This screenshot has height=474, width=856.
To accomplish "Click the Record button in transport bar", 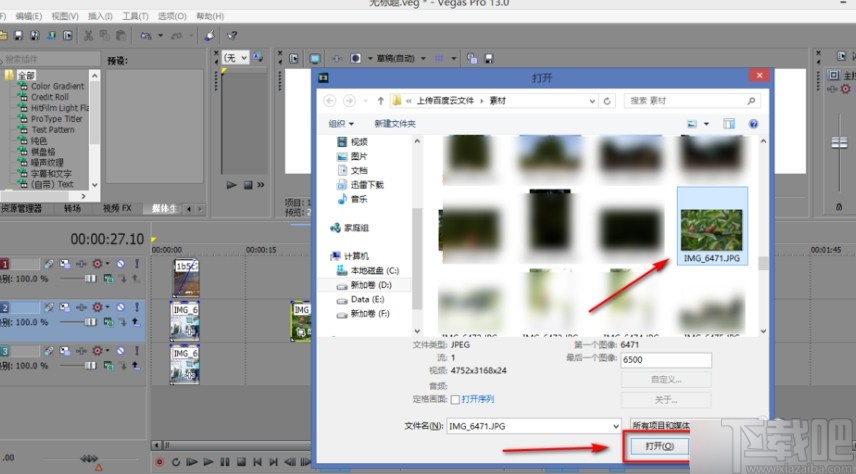I will pos(159,462).
